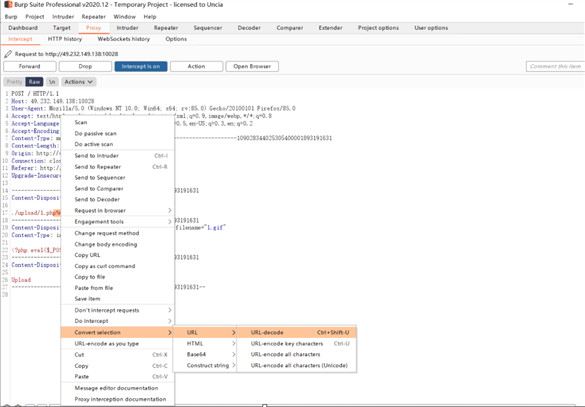Viewport: 585px width, 407px height.
Task: Click Send to Repeater
Action: (x=117, y=167)
